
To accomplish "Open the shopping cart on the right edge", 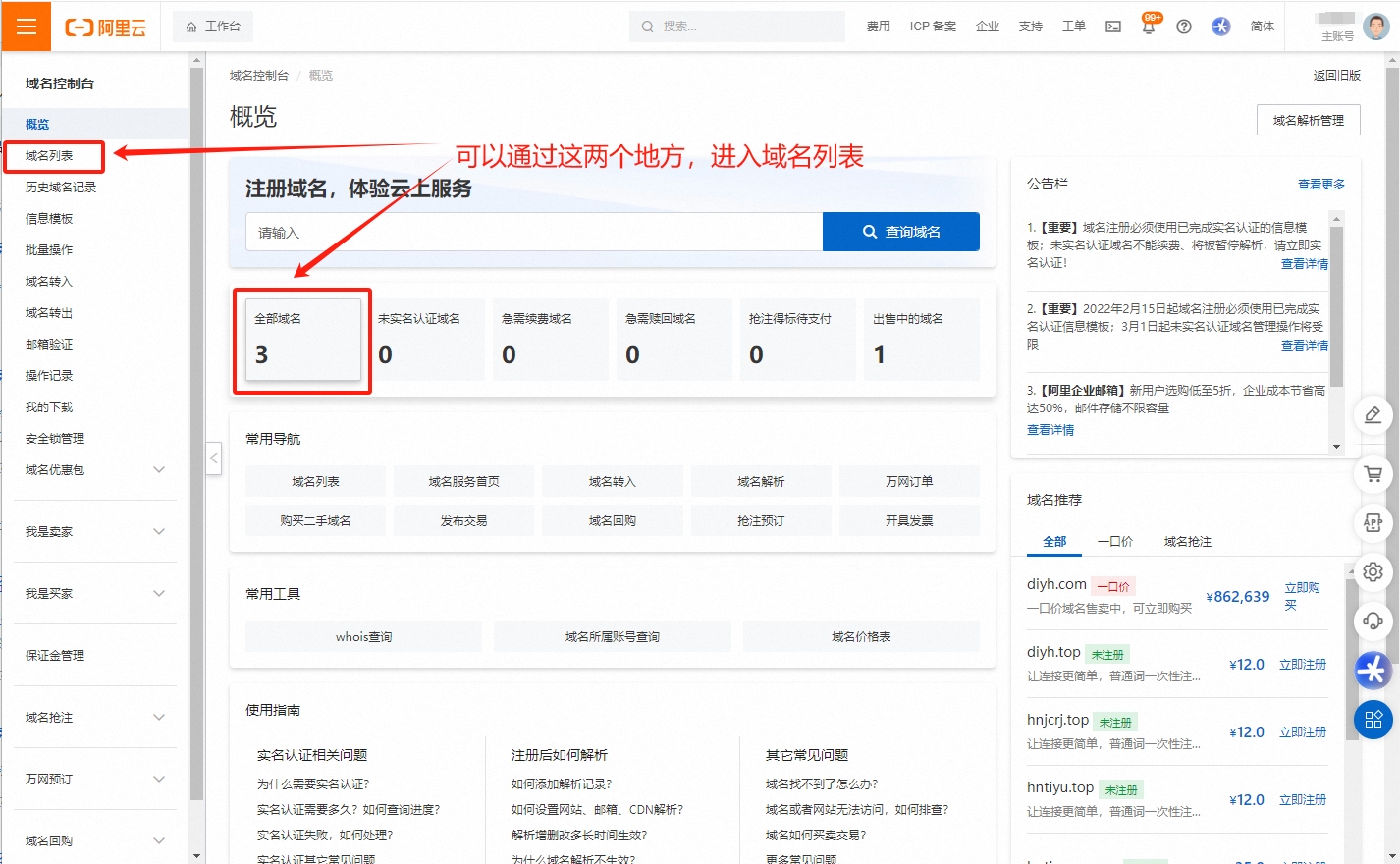I will tap(1373, 474).
